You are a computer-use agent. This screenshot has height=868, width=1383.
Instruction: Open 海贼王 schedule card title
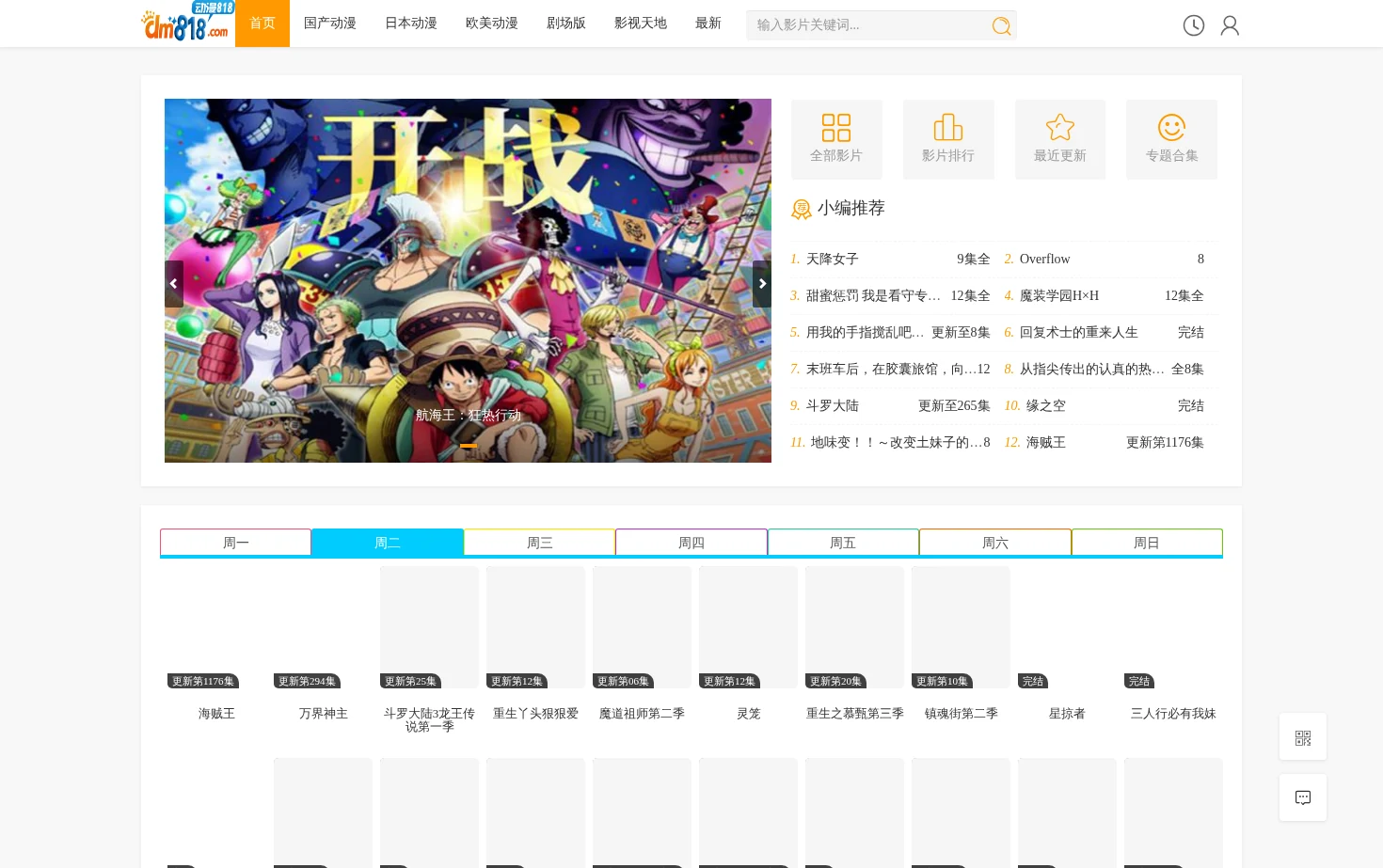tap(216, 714)
